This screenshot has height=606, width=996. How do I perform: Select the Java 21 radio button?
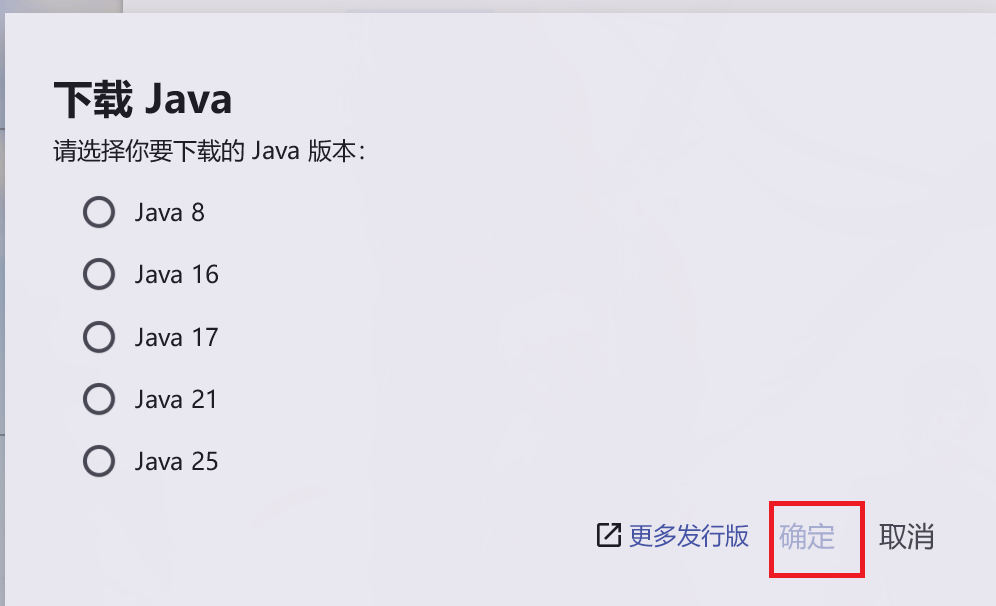pos(99,399)
